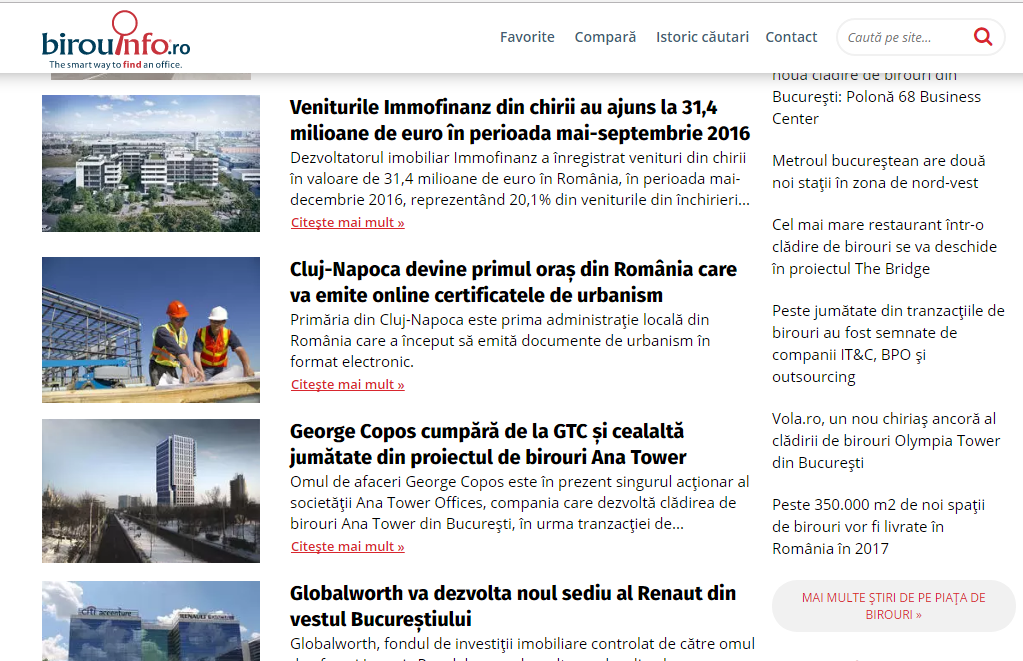Open the George Copos Ana Tower article
The image size is (1023, 661).
[485, 444]
